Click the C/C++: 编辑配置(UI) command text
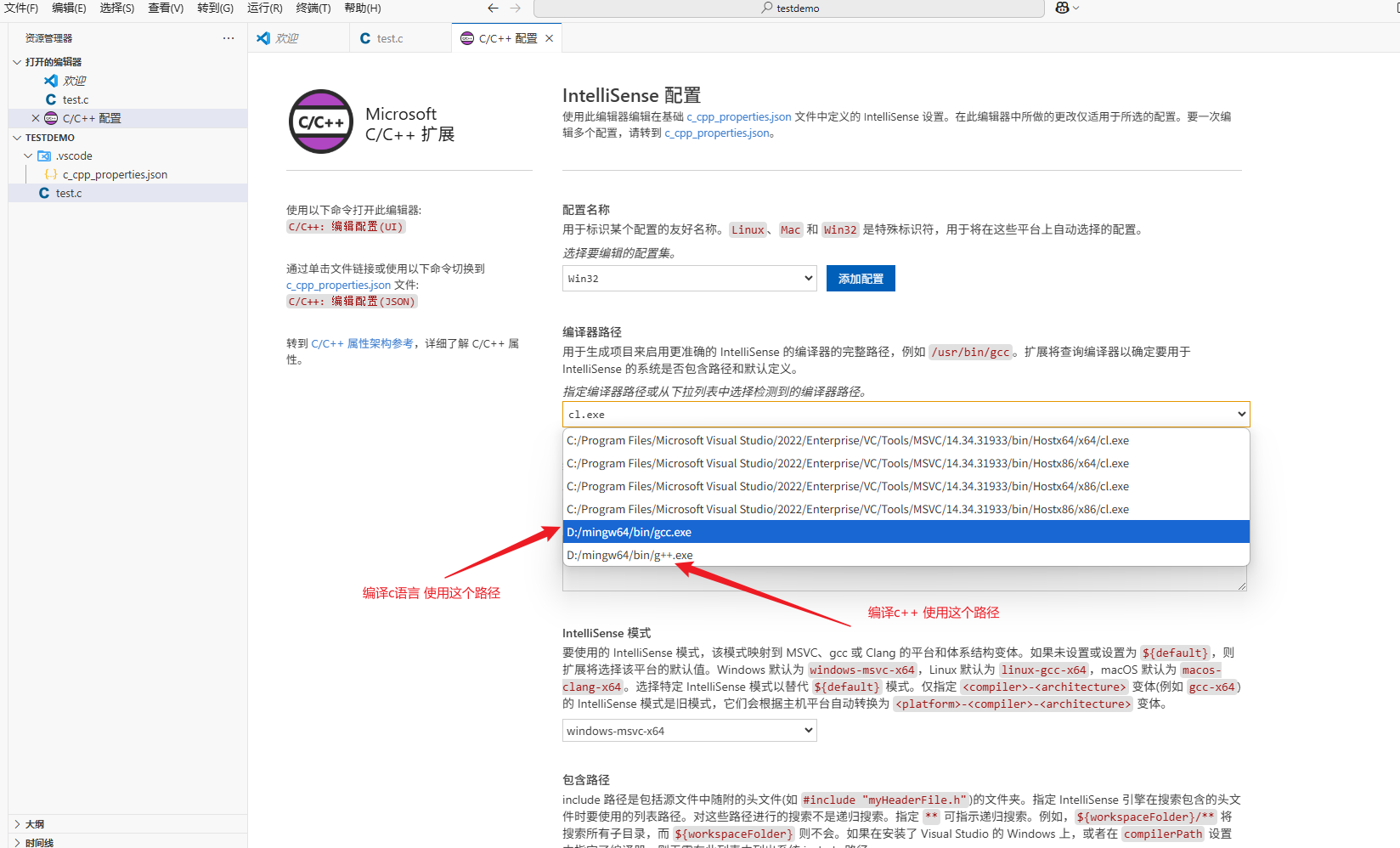The height and width of the screenshot is (848, 1400). (x=346, y=227)
